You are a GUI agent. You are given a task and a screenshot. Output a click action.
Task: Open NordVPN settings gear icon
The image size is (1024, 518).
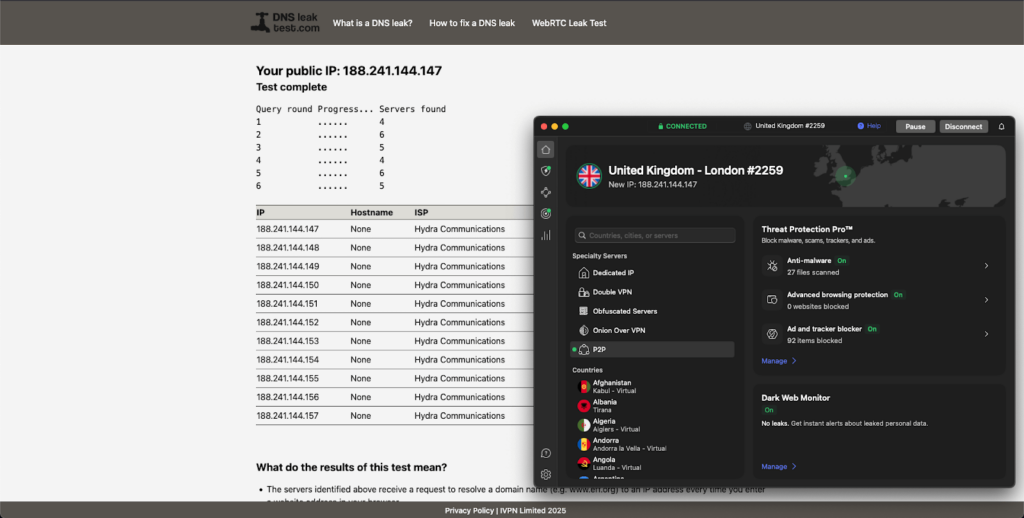pyautogui.click(x=546, y=475)
